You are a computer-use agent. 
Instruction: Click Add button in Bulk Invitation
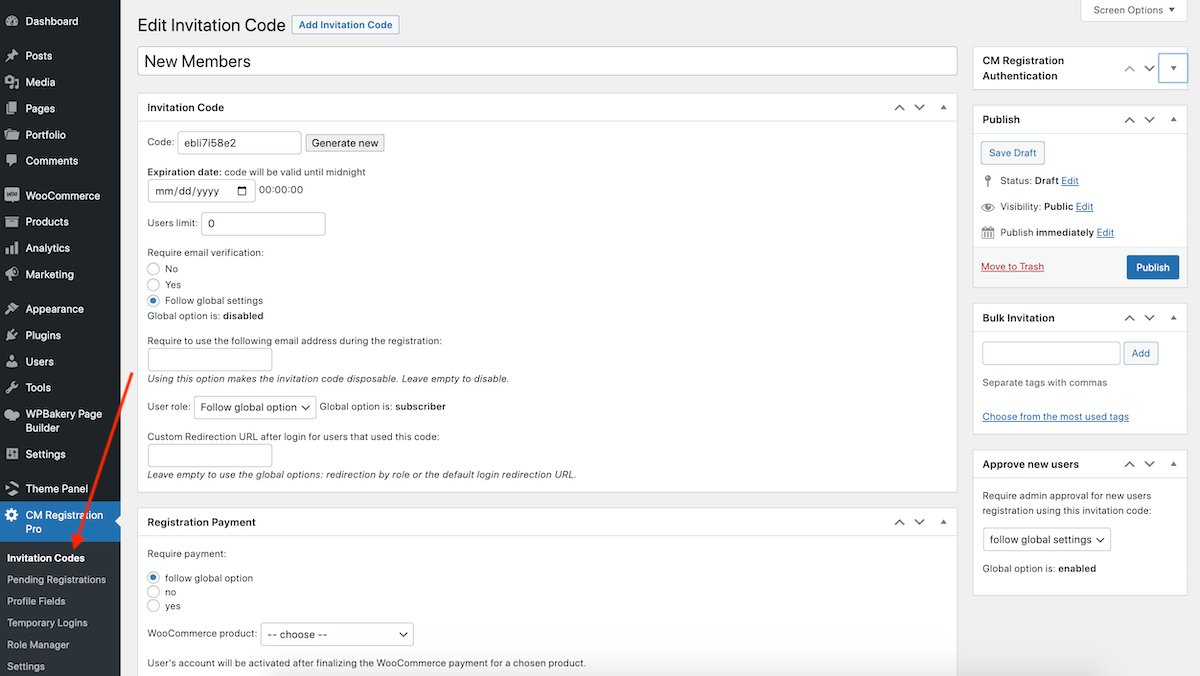[1141, 353]
